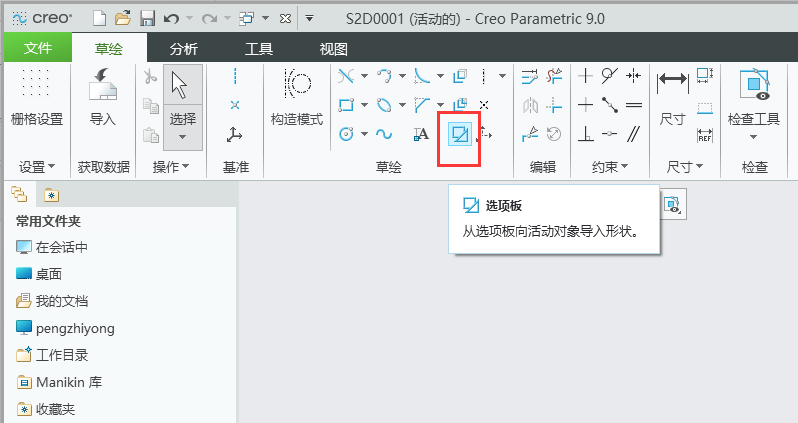Click the 栅格设置 button

pos(37,97)
